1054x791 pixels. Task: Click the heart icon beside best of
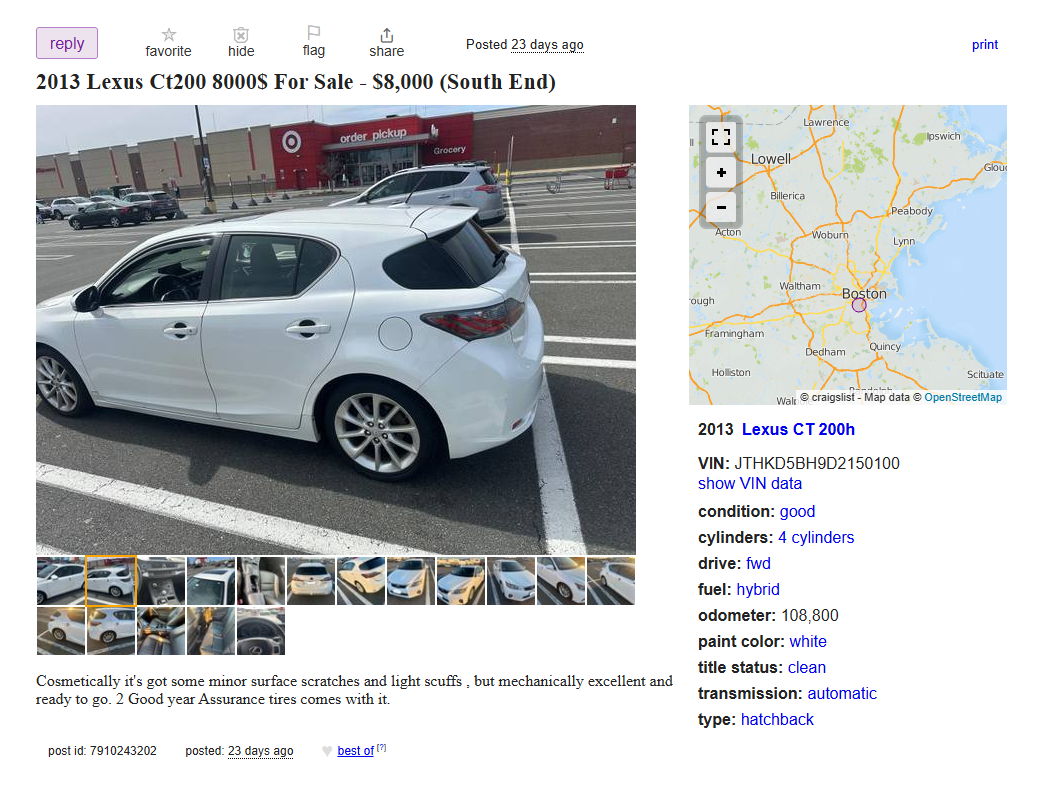(327, 751)
